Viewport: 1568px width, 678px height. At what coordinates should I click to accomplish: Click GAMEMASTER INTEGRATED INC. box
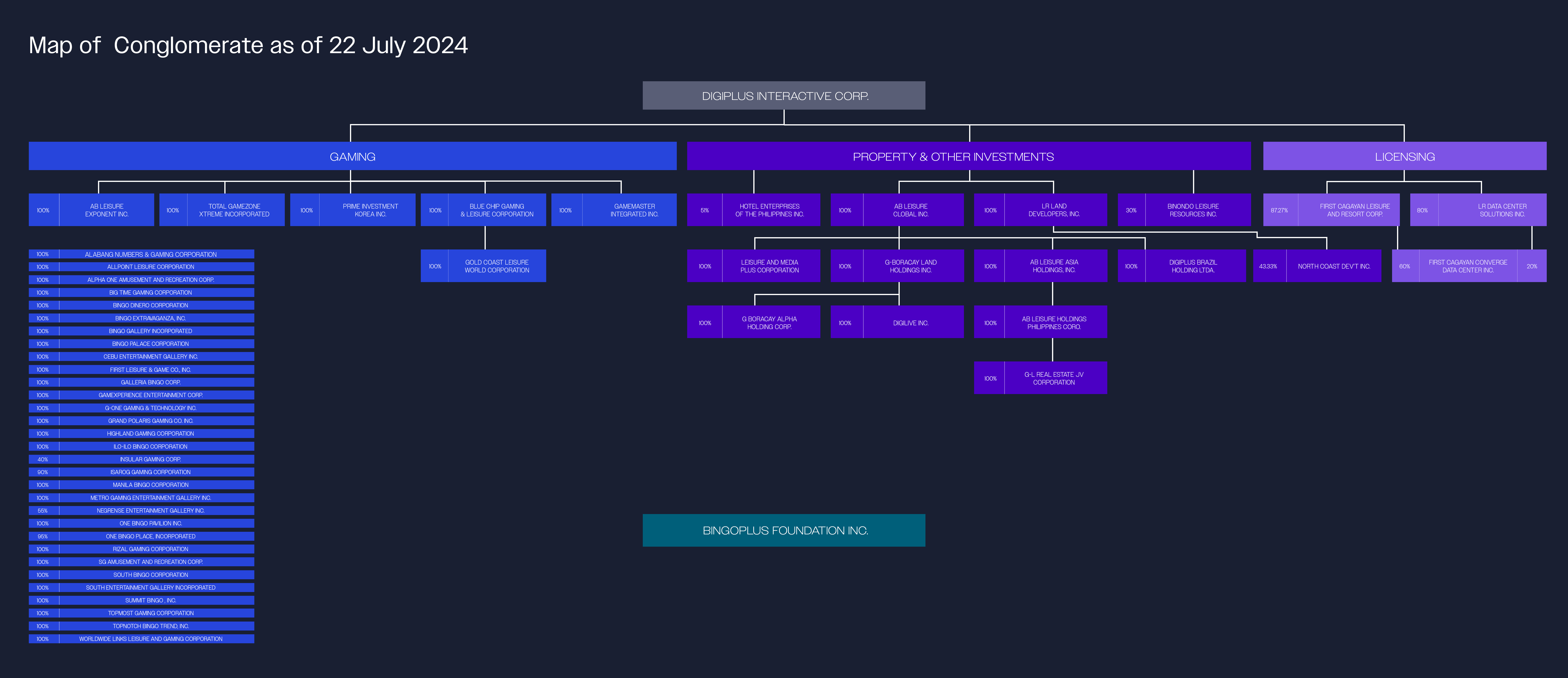click(x=614, y=210)
